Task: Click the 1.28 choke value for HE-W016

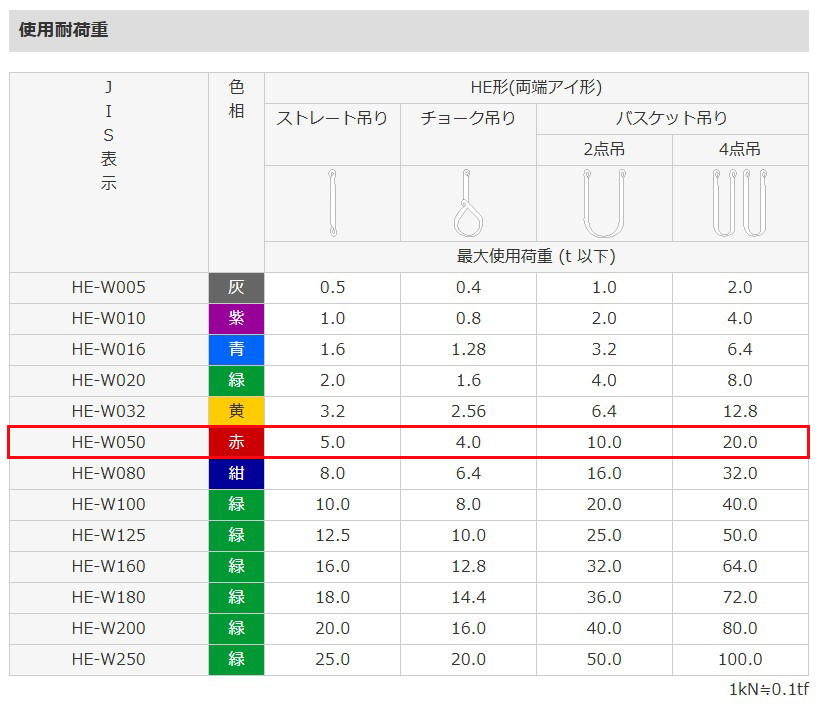Action: 468,349
